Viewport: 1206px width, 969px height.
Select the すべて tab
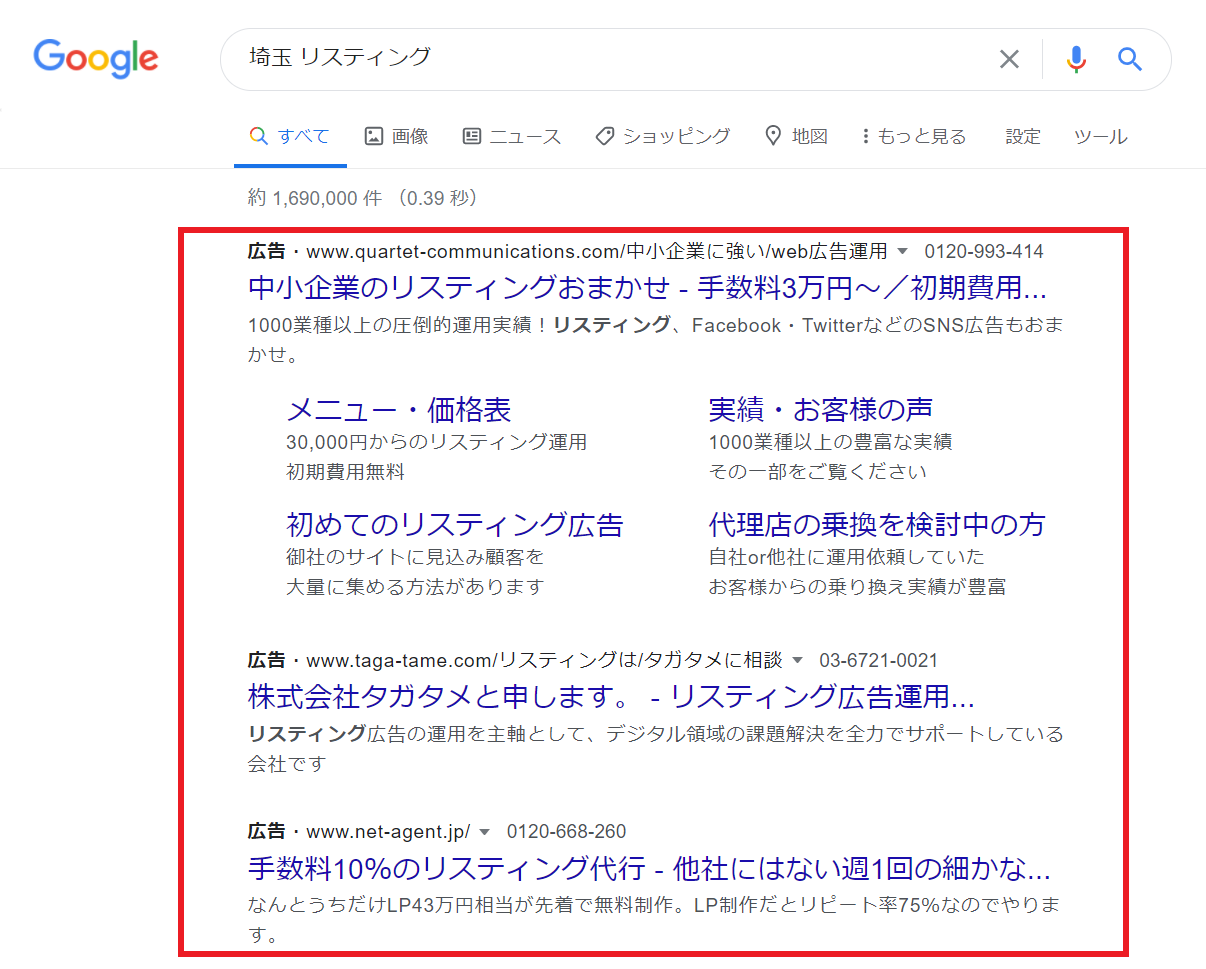point(290,136)
